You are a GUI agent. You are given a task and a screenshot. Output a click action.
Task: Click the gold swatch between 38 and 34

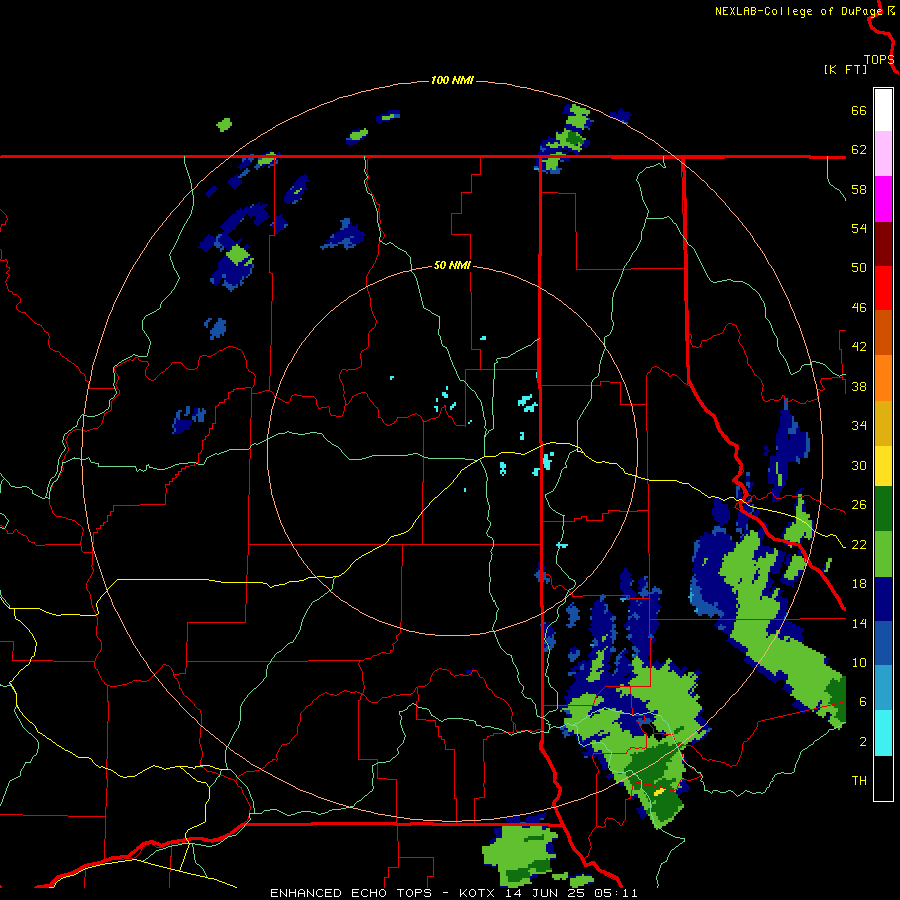[883, 423]
